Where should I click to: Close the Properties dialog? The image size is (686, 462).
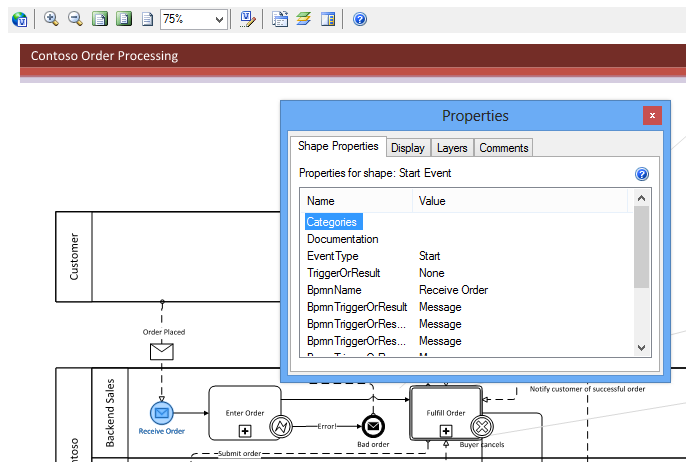pos(652,116)
